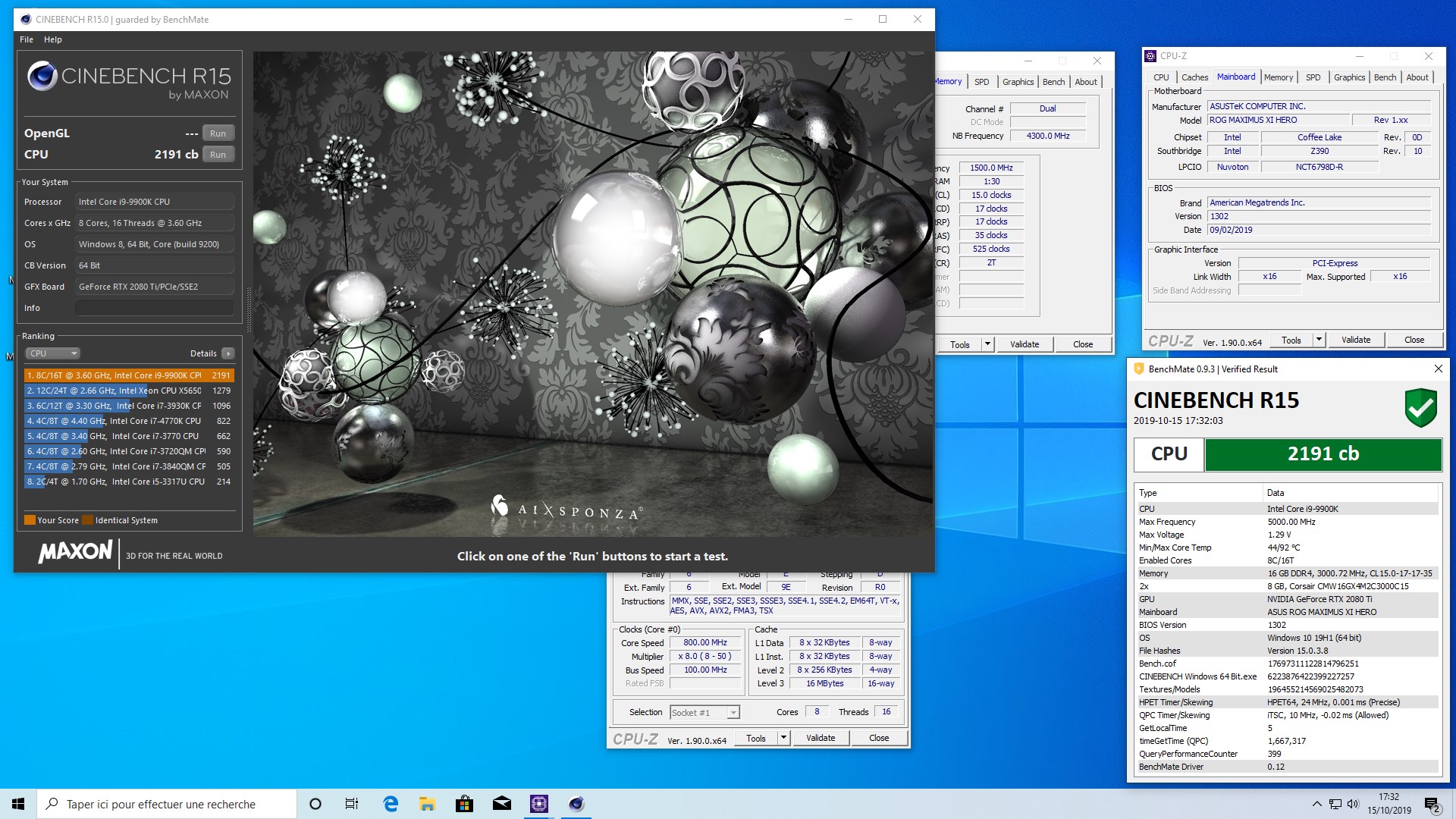Click the NB Frequency 4300.0 MHz value
The height and width of the screenshot is (819, 1456).
(1048, 136)
